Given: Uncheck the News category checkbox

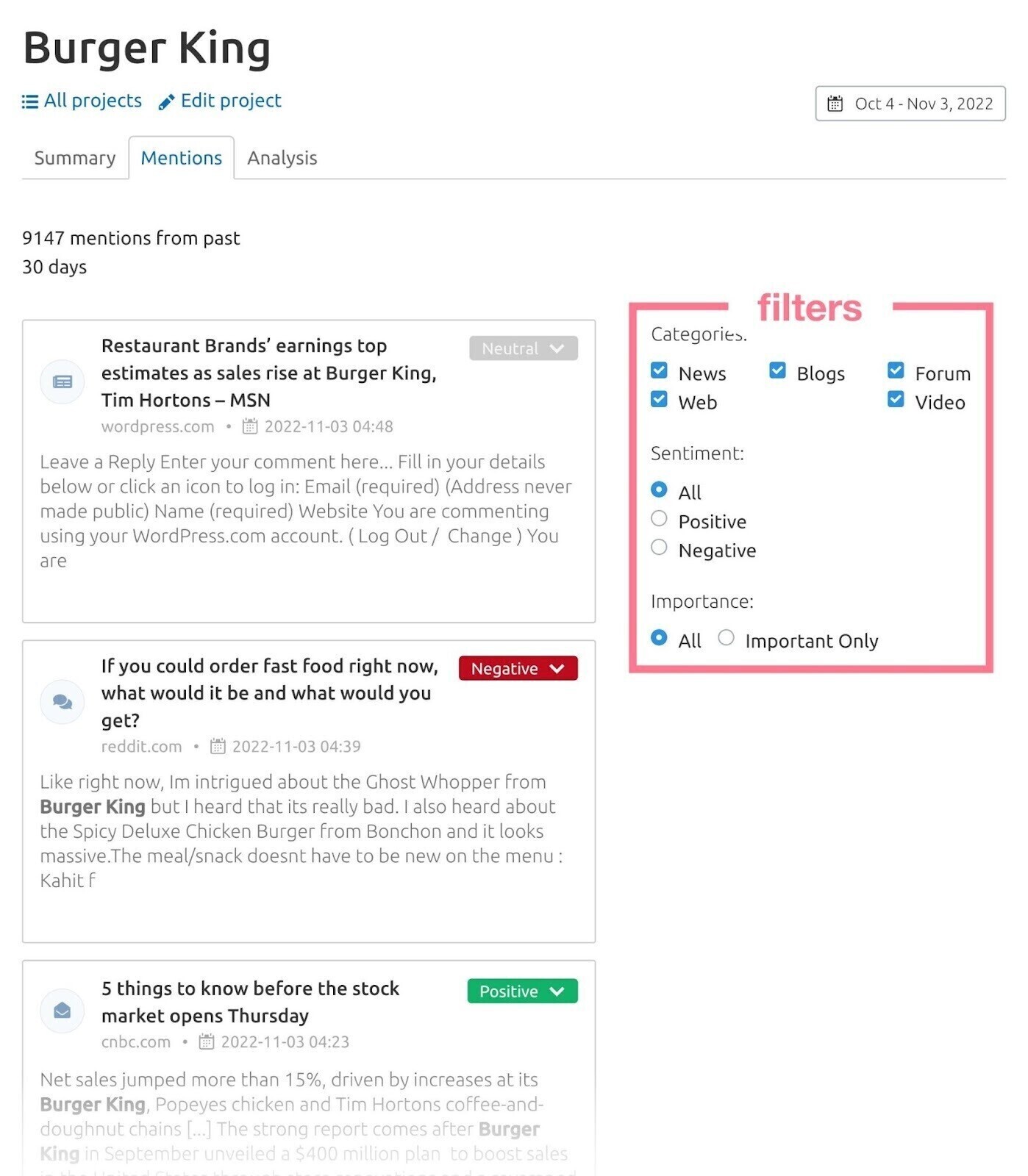Looking at the screenshot, I should [x=660, y=370].
